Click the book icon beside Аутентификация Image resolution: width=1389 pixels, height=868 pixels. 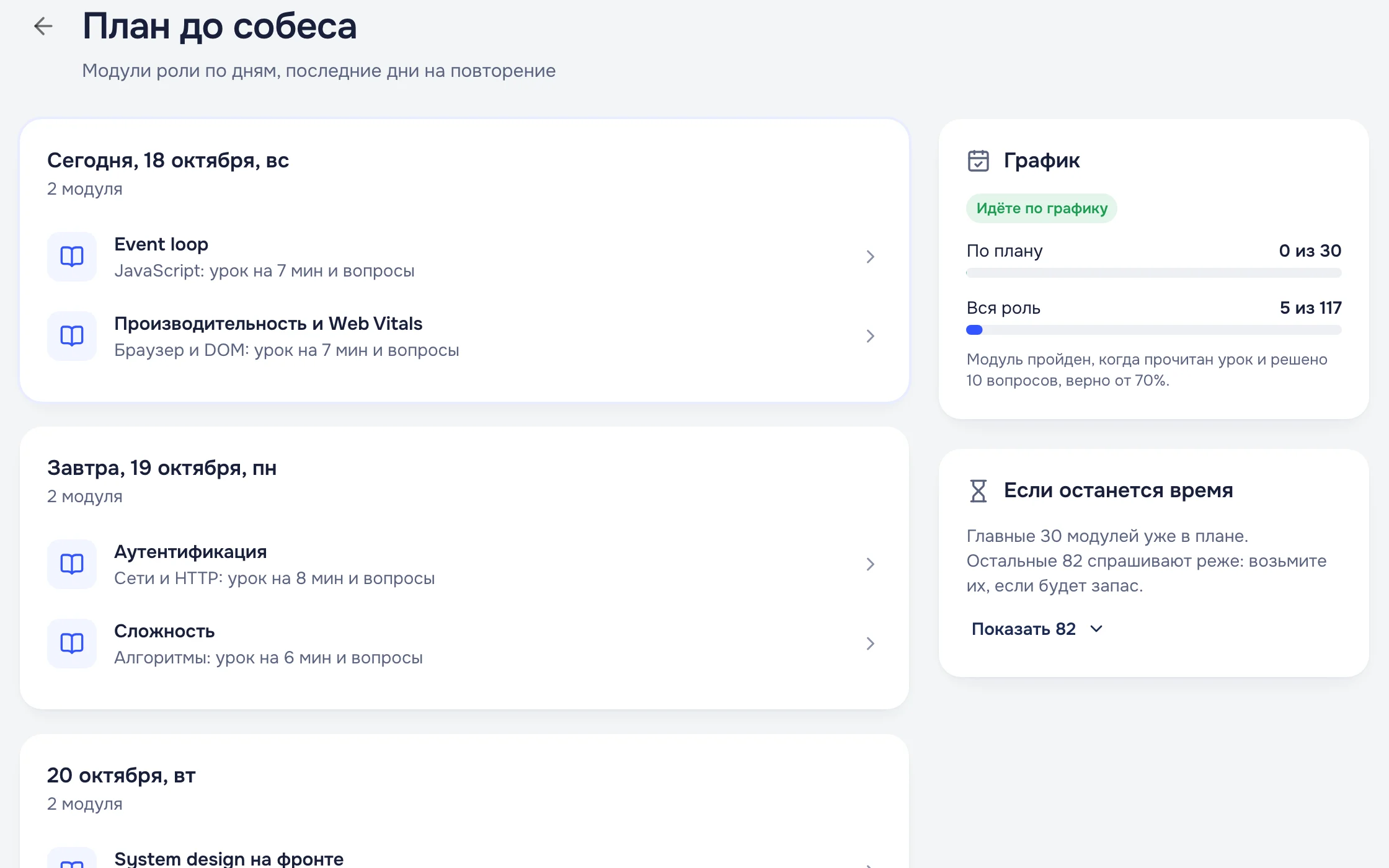point(72,564)
